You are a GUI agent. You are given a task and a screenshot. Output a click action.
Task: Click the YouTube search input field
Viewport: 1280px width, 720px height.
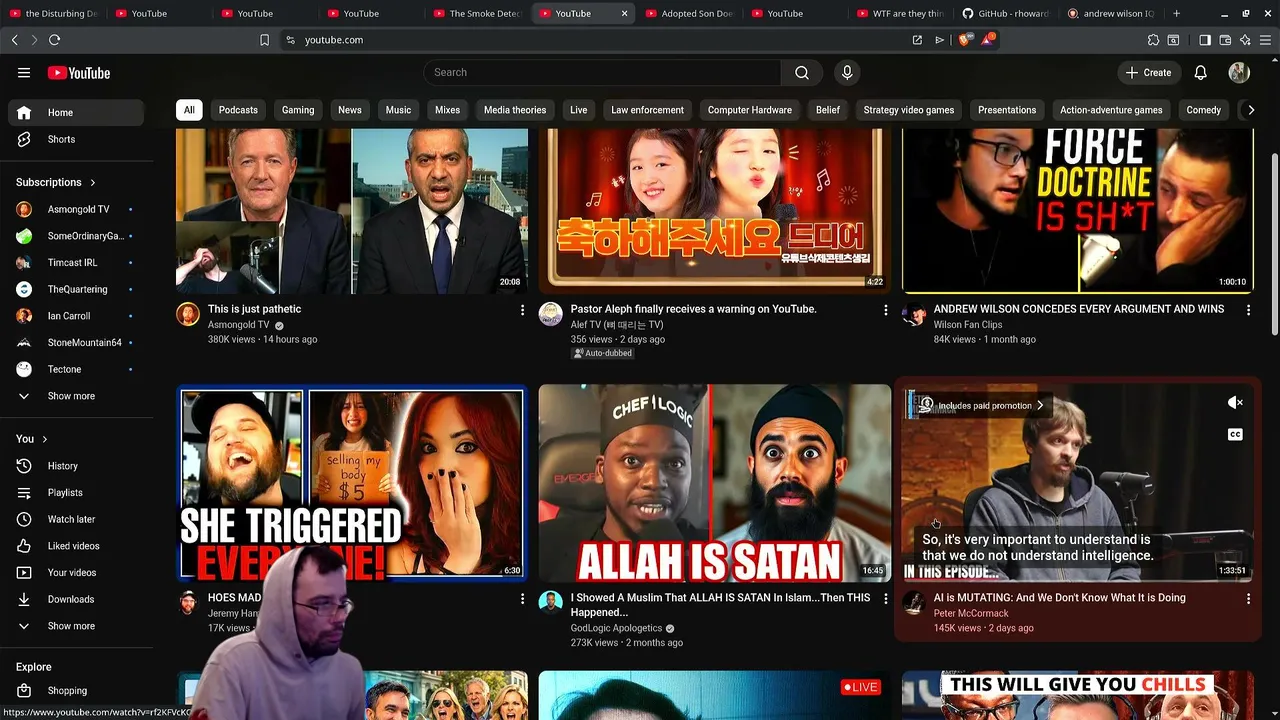point(602,72)
